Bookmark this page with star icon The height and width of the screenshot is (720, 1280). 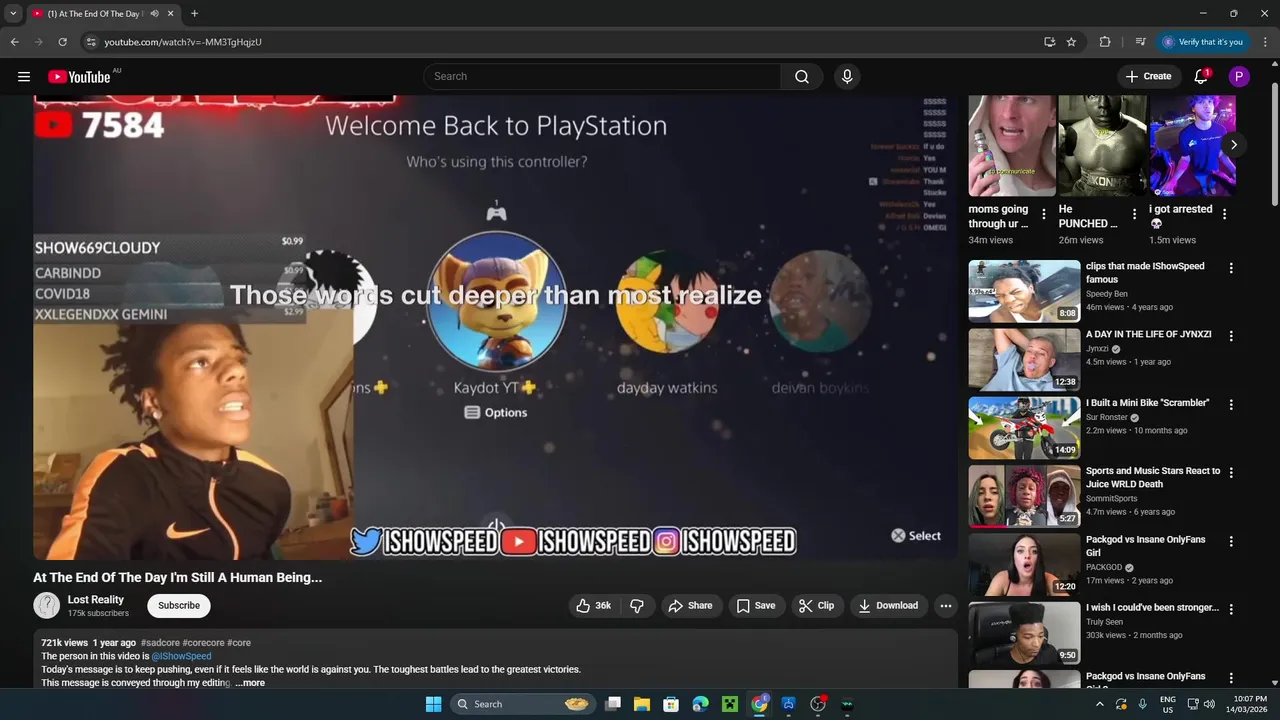coord(1071,42)
